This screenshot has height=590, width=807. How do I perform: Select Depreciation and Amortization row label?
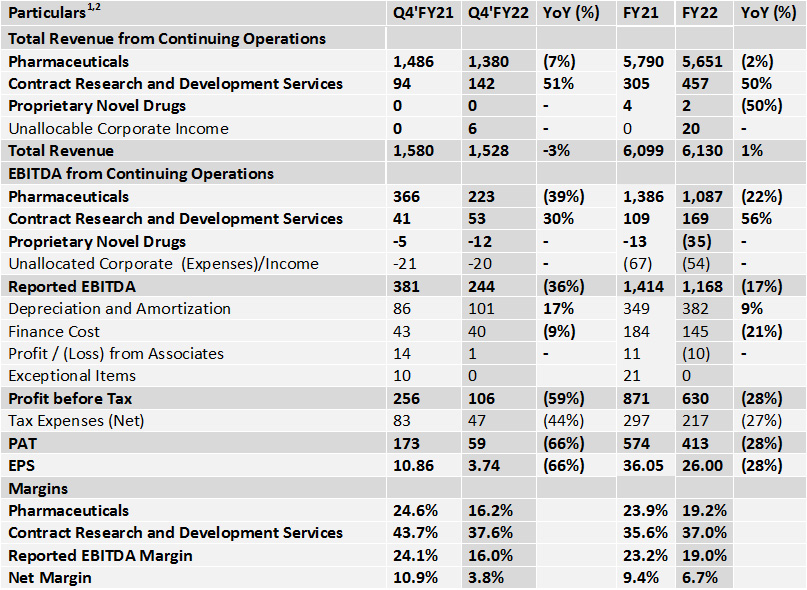pyautogui.click(x=119, y=309)
